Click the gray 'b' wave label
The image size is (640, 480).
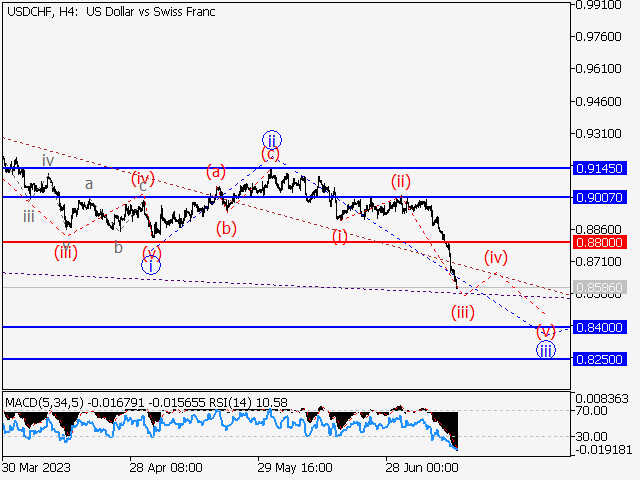point(118,247)
